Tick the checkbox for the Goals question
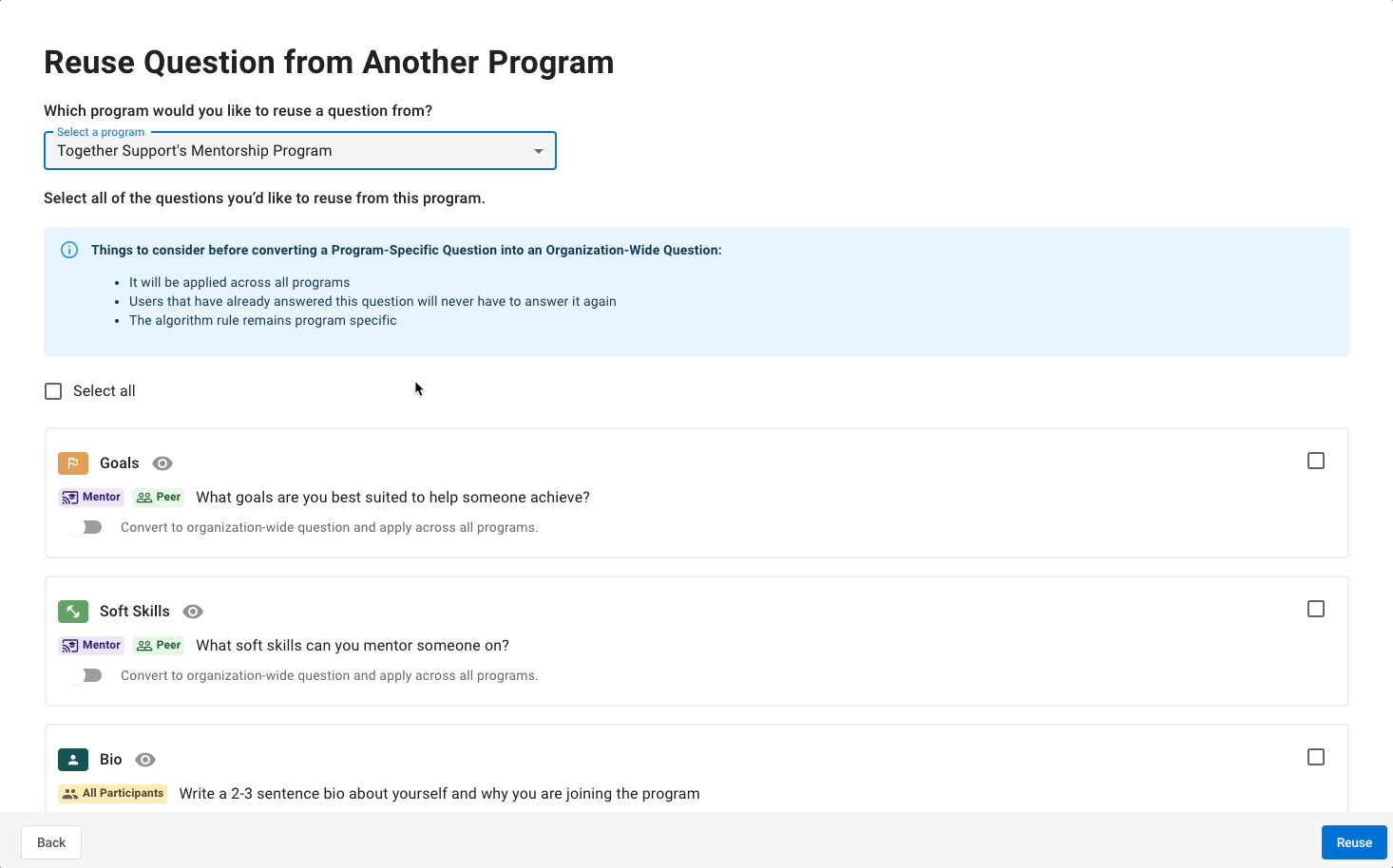 click(x=1316, y=461)
